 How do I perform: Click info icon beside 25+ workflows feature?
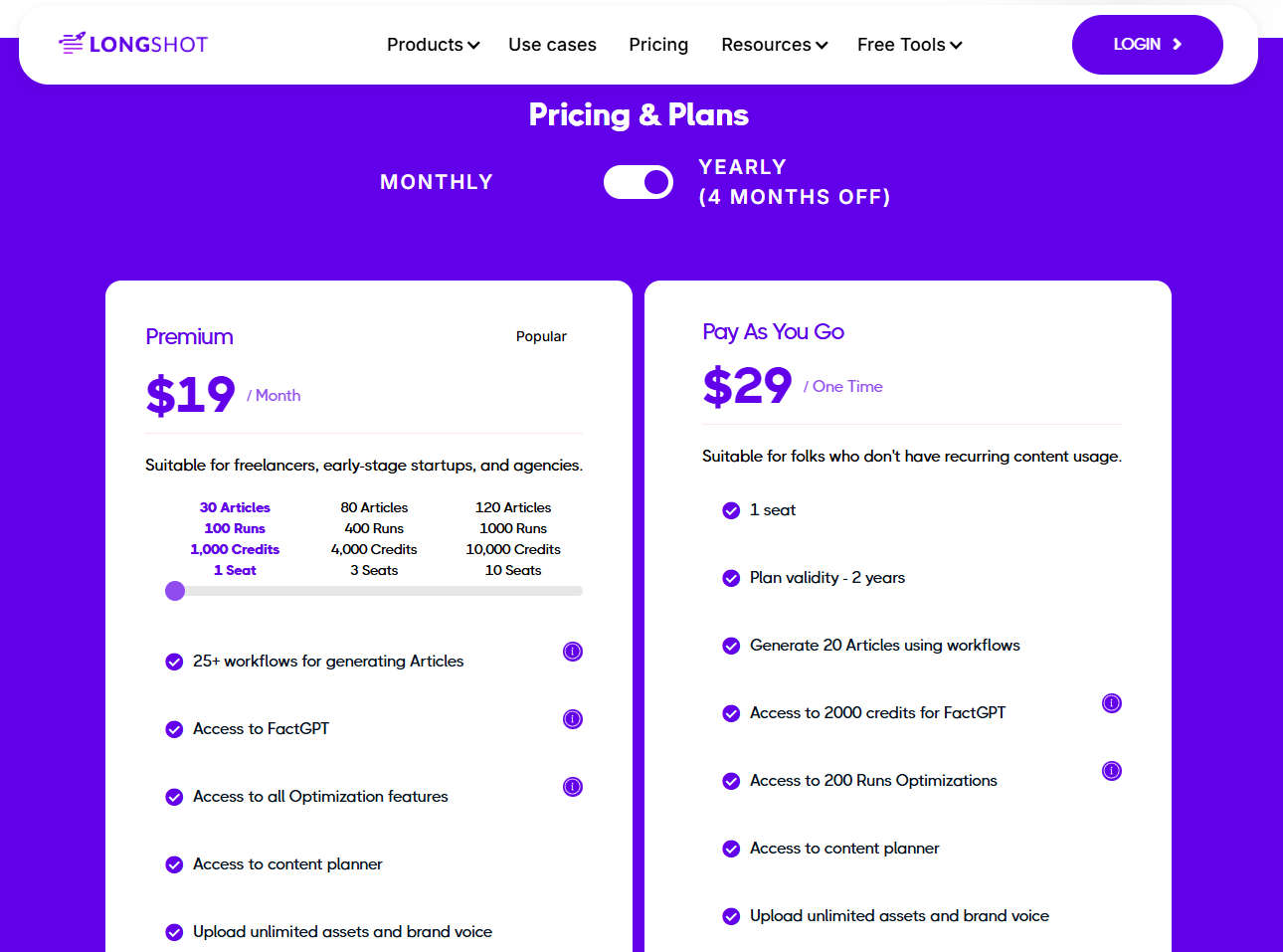coord(573,652)
